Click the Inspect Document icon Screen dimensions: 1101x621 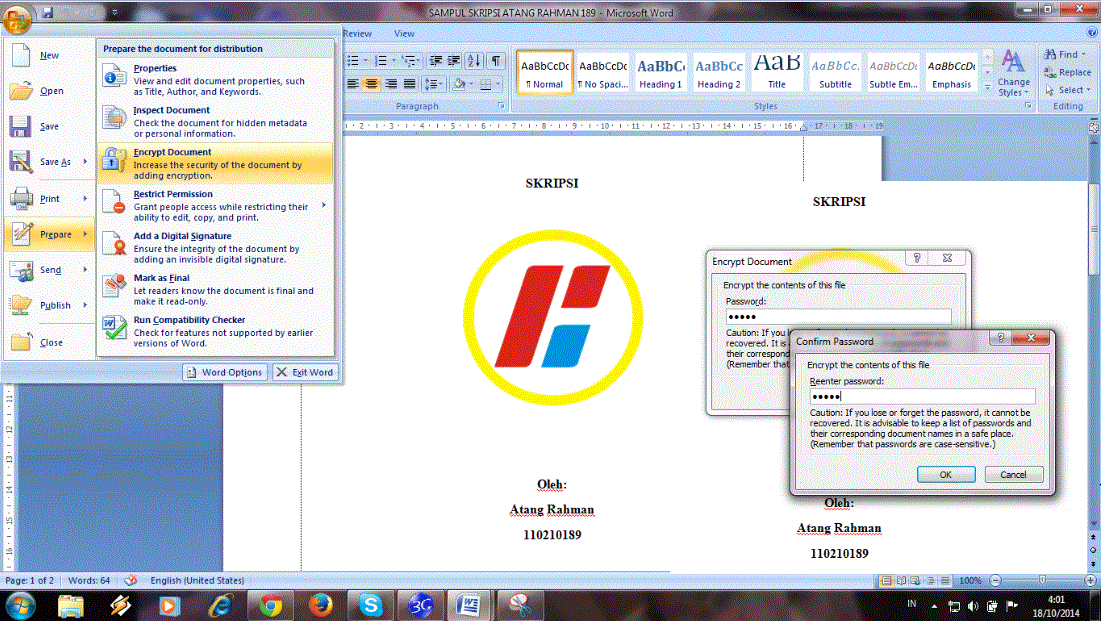(114, 118)
